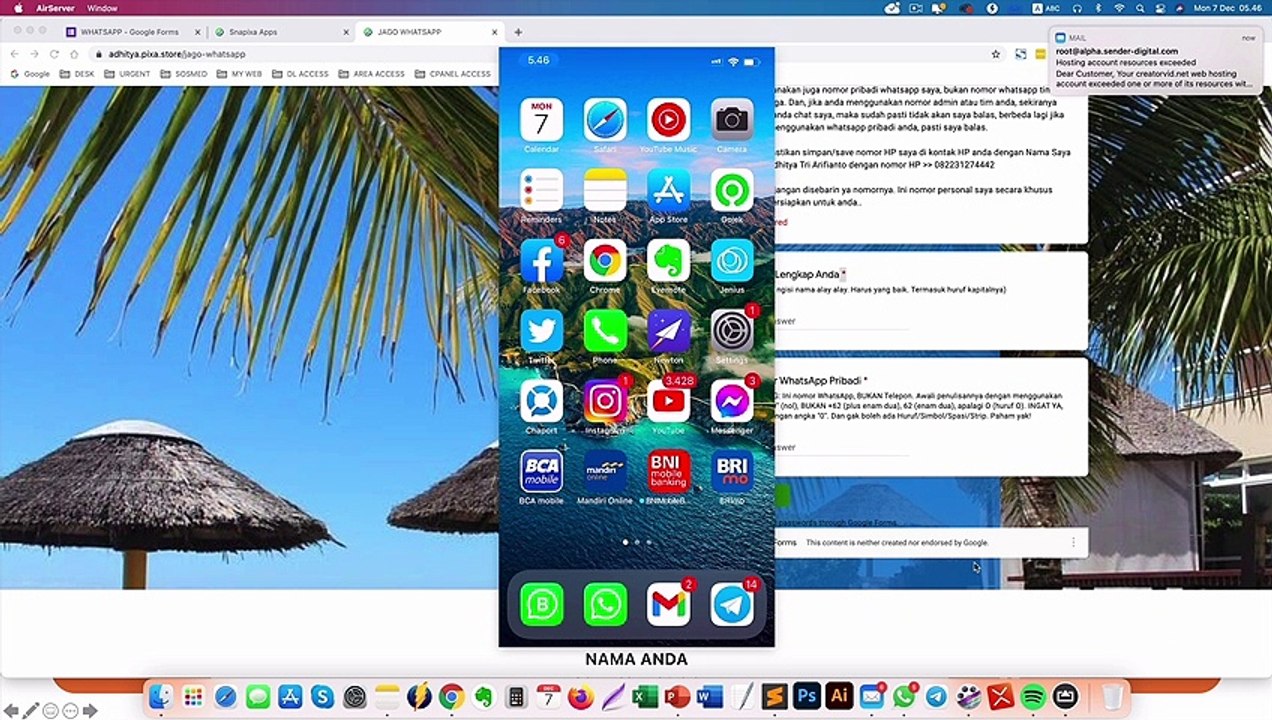The height and width of the screenshot is (720, 1272).
Task: Open the Trash in the dock
Action: (1112, 697)
